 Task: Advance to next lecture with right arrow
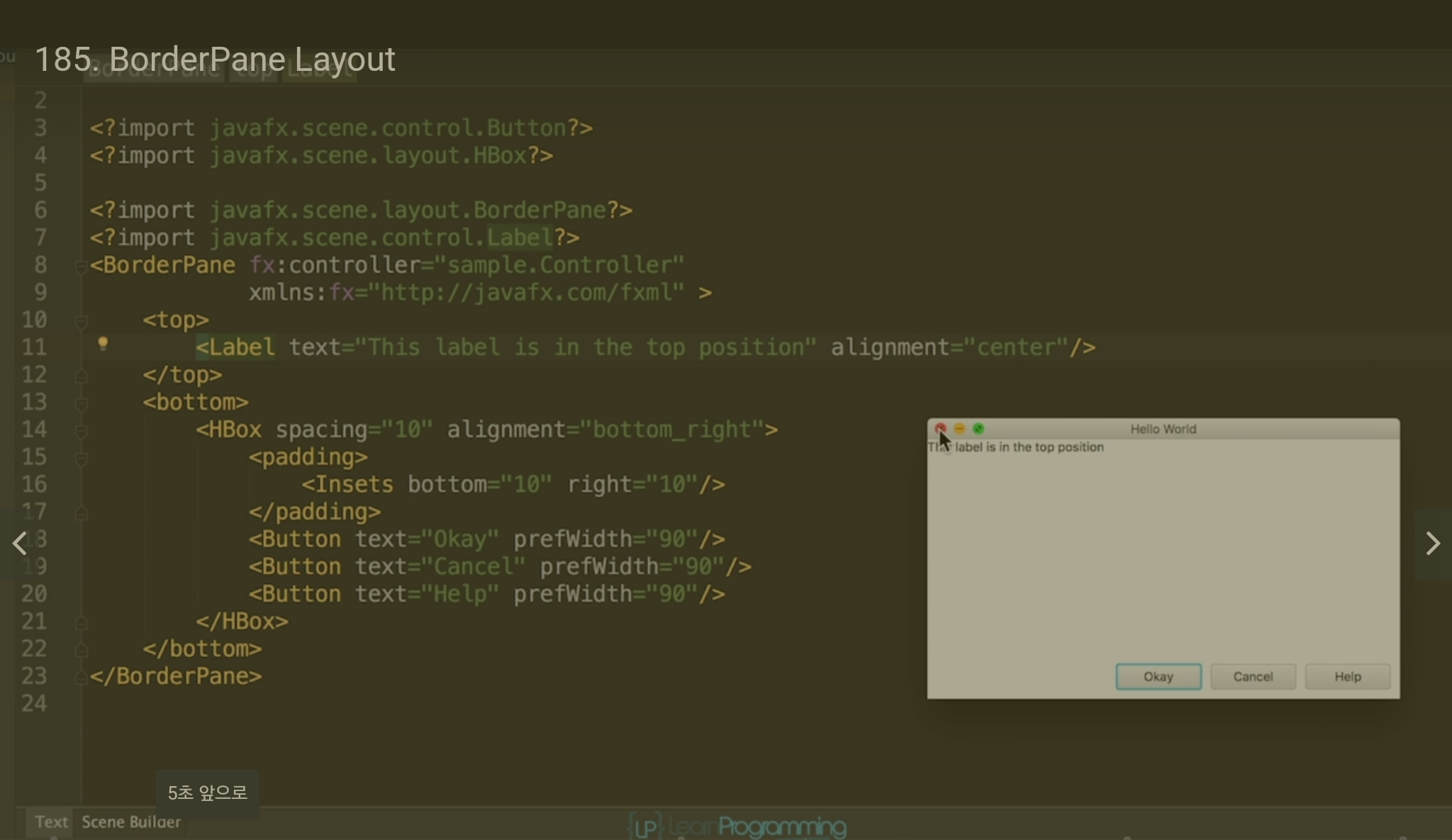click(1433, 544)
